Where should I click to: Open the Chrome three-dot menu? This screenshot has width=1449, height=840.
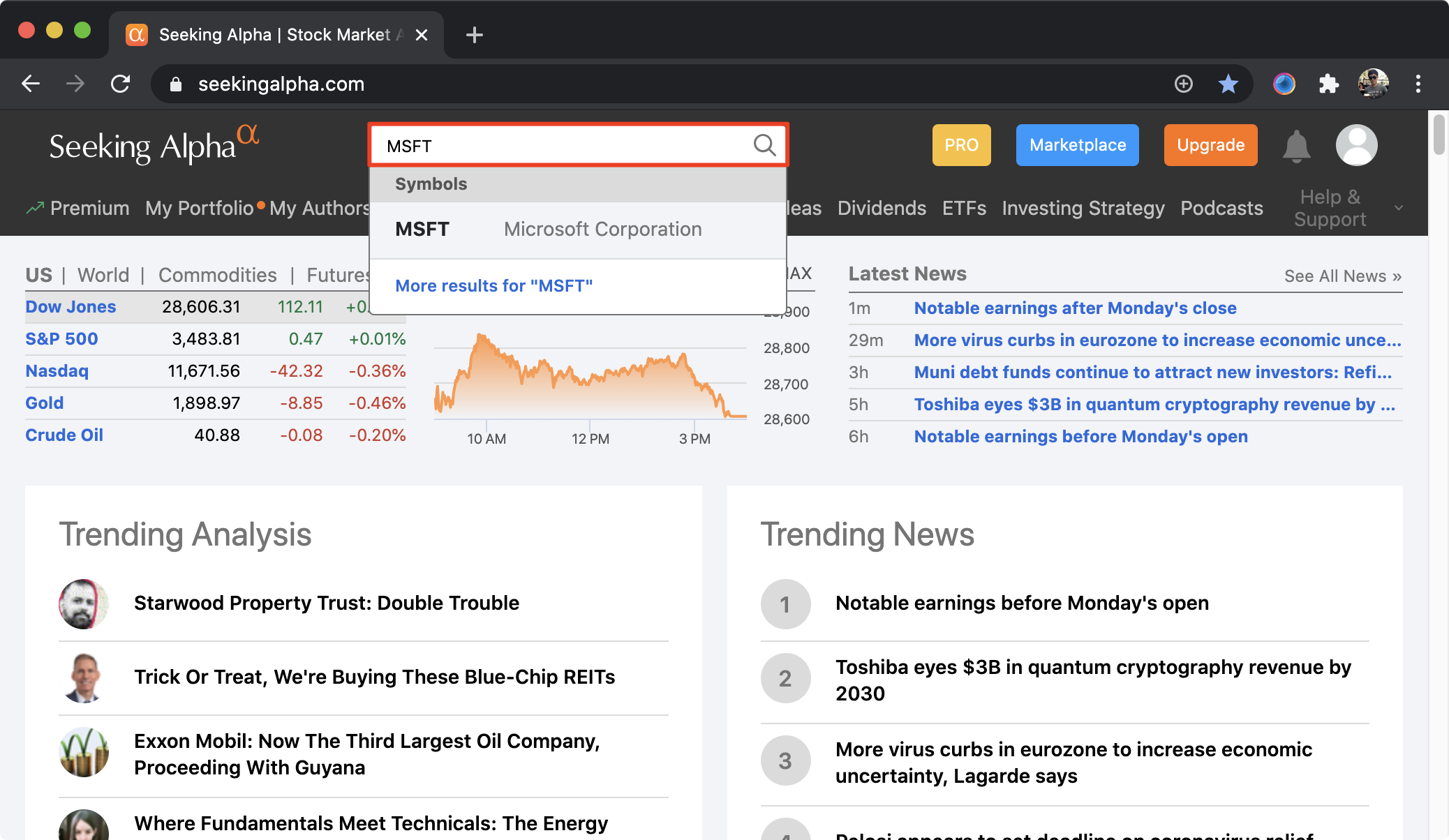1418,84
